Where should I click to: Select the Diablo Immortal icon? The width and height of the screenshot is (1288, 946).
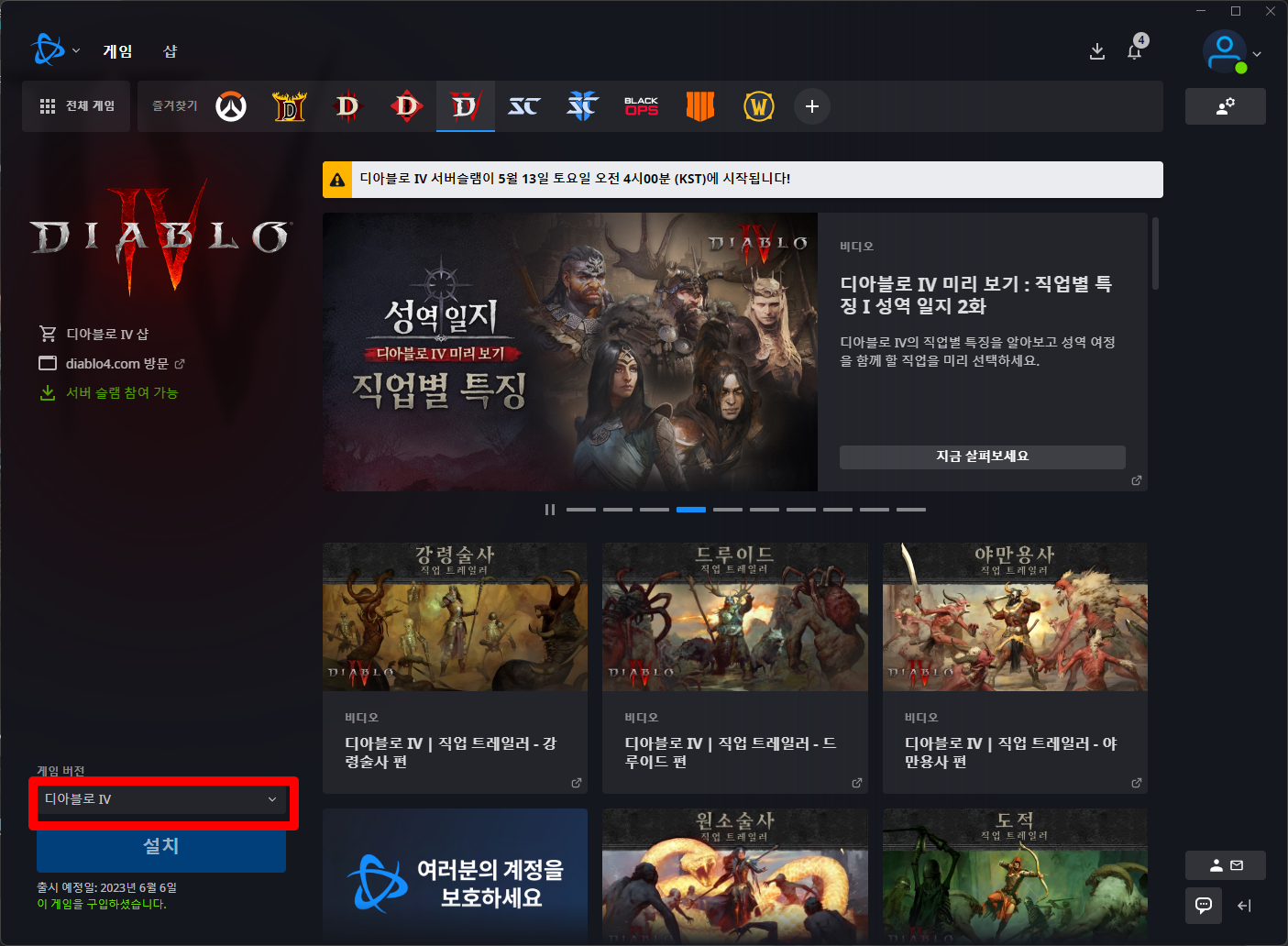point(407,106)
